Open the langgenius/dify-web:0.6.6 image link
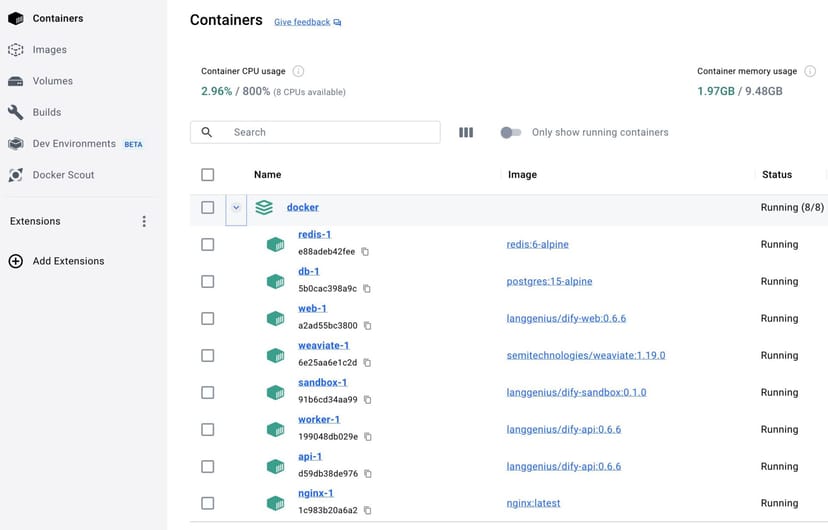 click(x=566, y=318)
